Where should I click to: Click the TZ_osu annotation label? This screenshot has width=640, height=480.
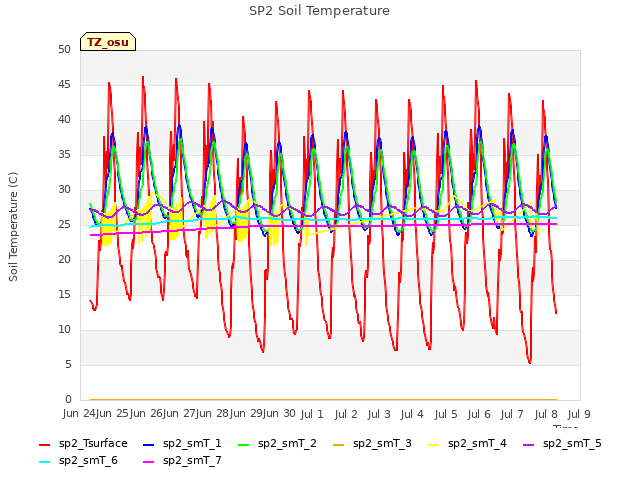pos(108,42)
